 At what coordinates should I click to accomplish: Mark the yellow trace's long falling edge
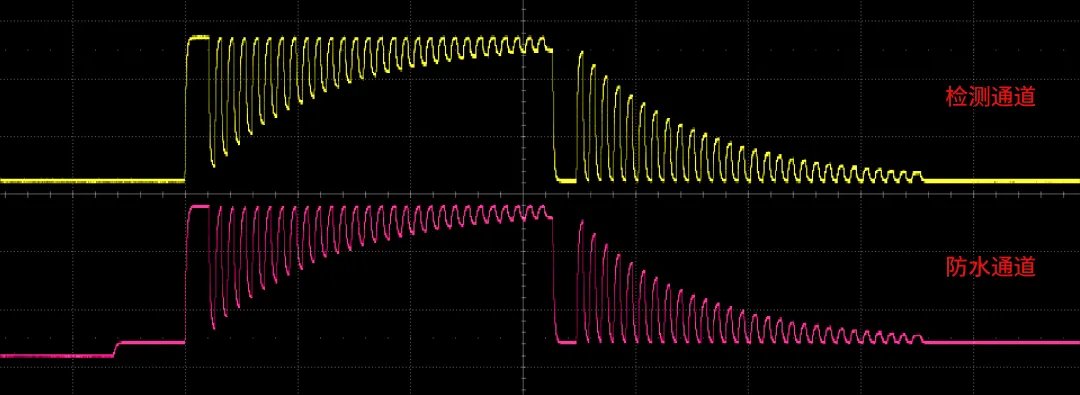(554, 114)
